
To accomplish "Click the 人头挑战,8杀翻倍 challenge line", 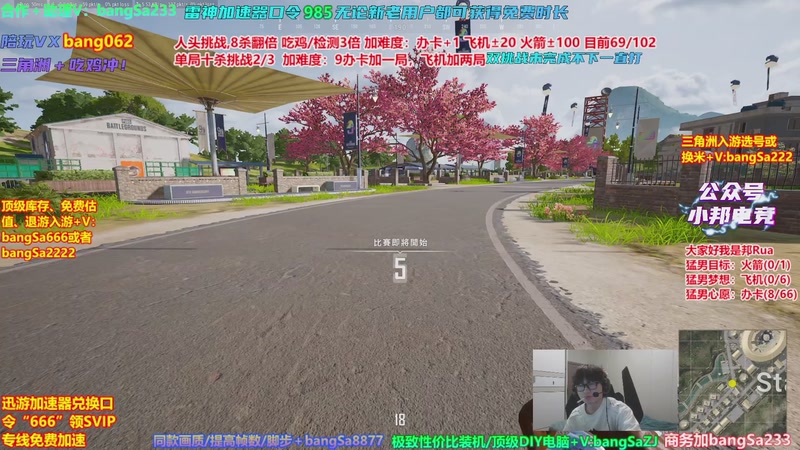I will click(415, 42).
